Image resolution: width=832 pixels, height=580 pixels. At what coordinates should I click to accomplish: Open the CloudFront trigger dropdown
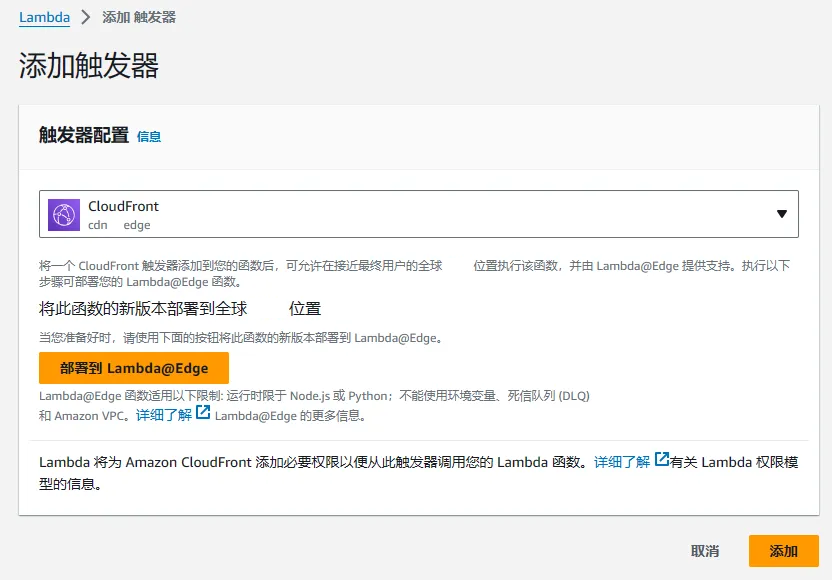tap(419, 214)
